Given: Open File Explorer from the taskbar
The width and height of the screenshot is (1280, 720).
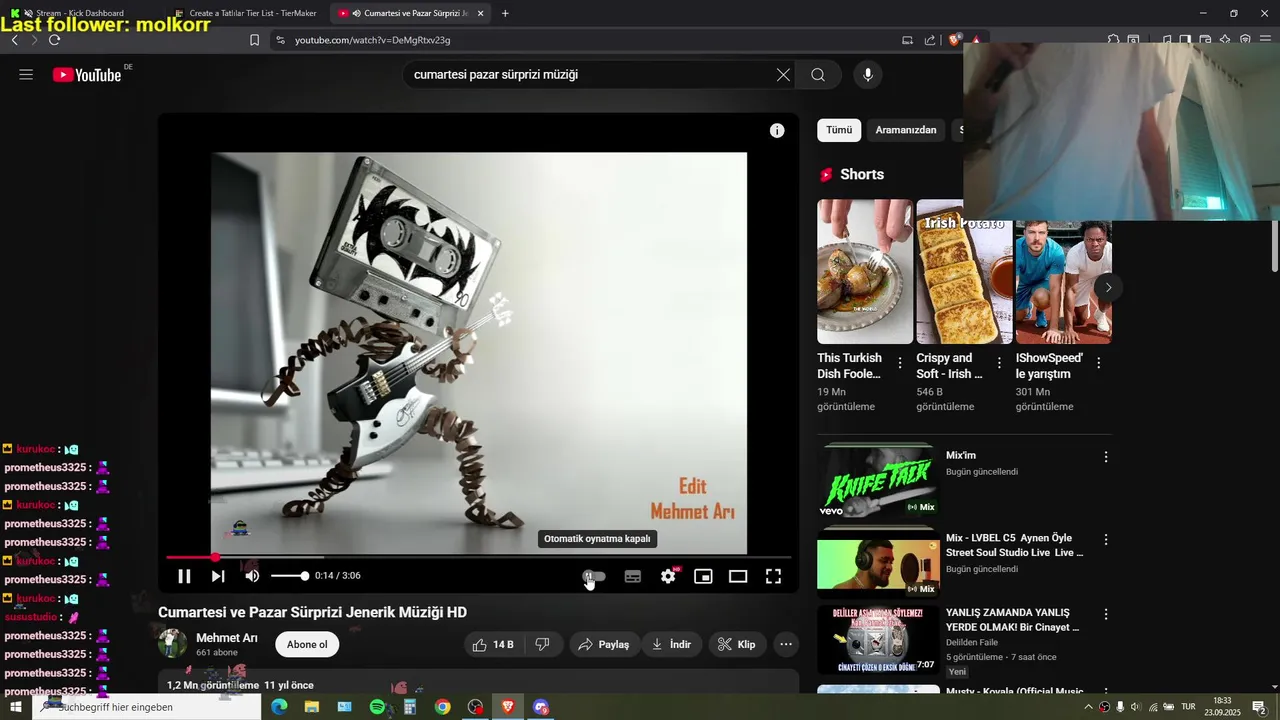Looking at the screenshot, I should click(x=312, y=707).
